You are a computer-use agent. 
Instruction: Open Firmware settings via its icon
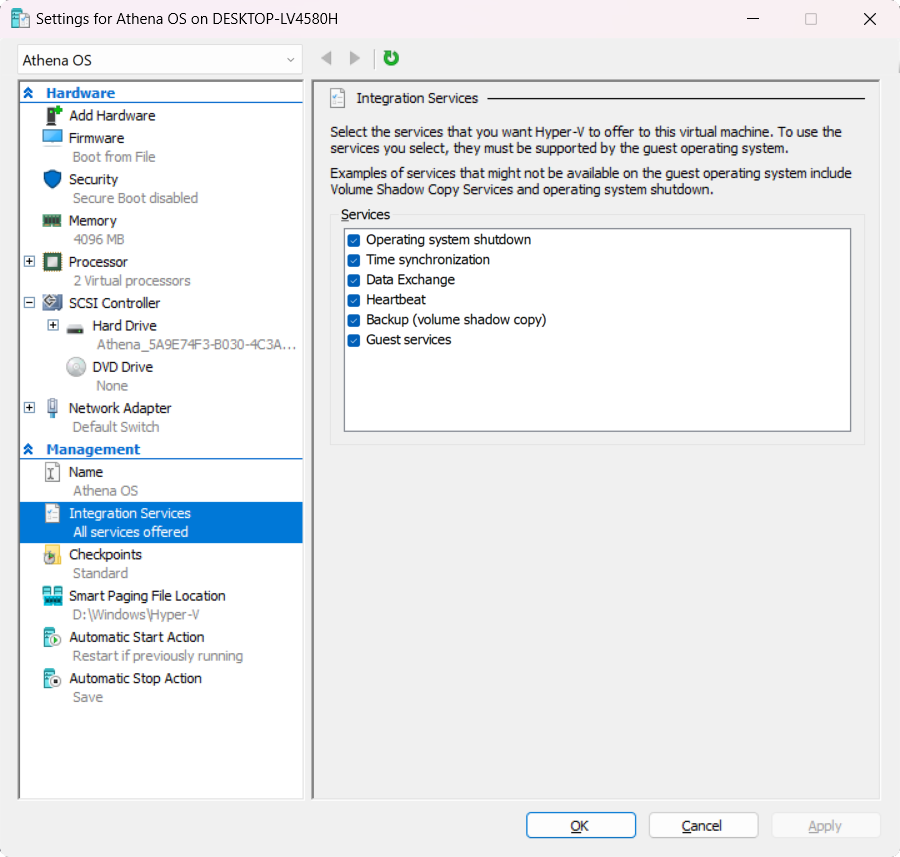(52, 137)
